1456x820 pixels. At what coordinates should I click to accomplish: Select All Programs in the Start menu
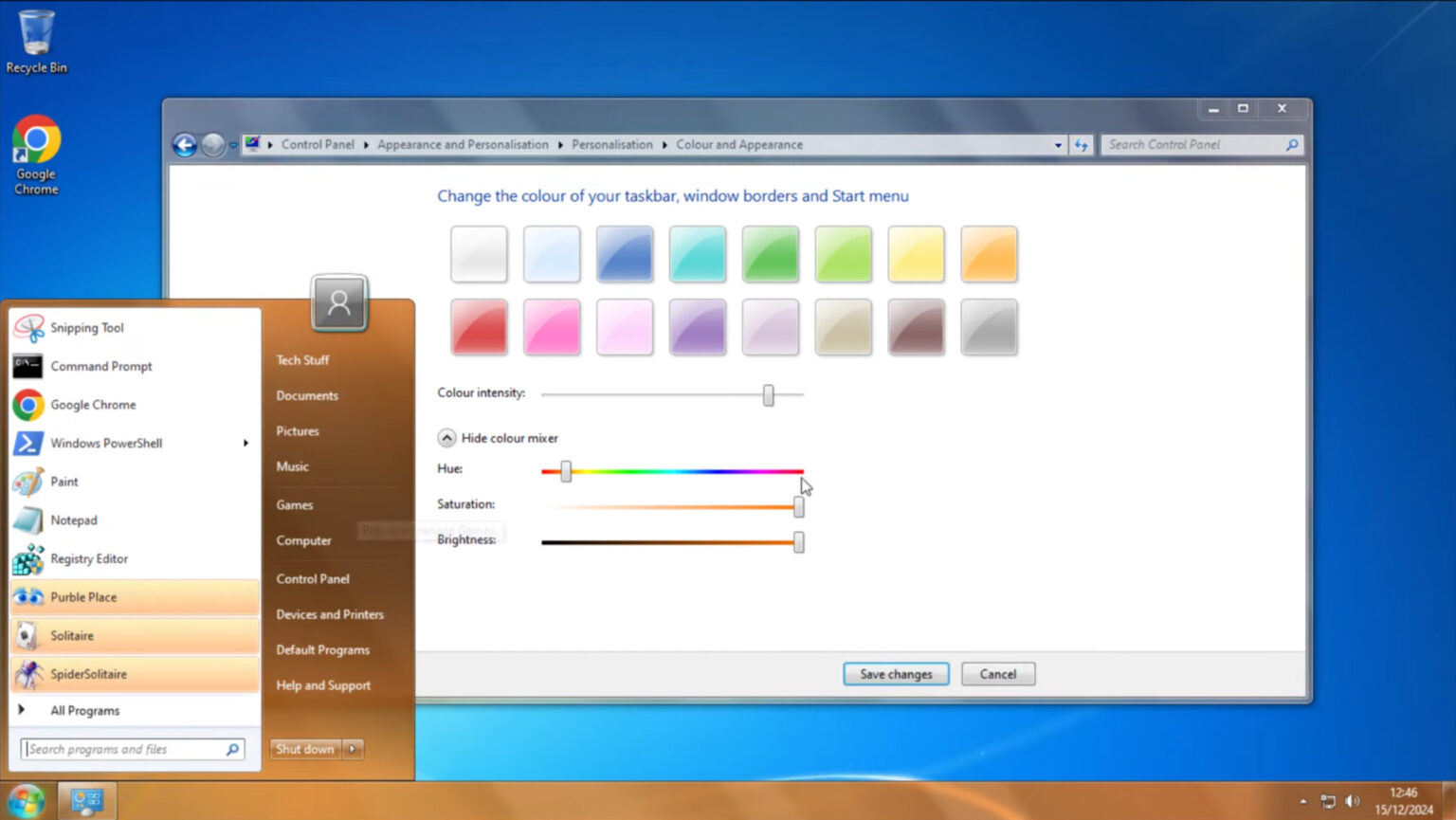(84, 710)
